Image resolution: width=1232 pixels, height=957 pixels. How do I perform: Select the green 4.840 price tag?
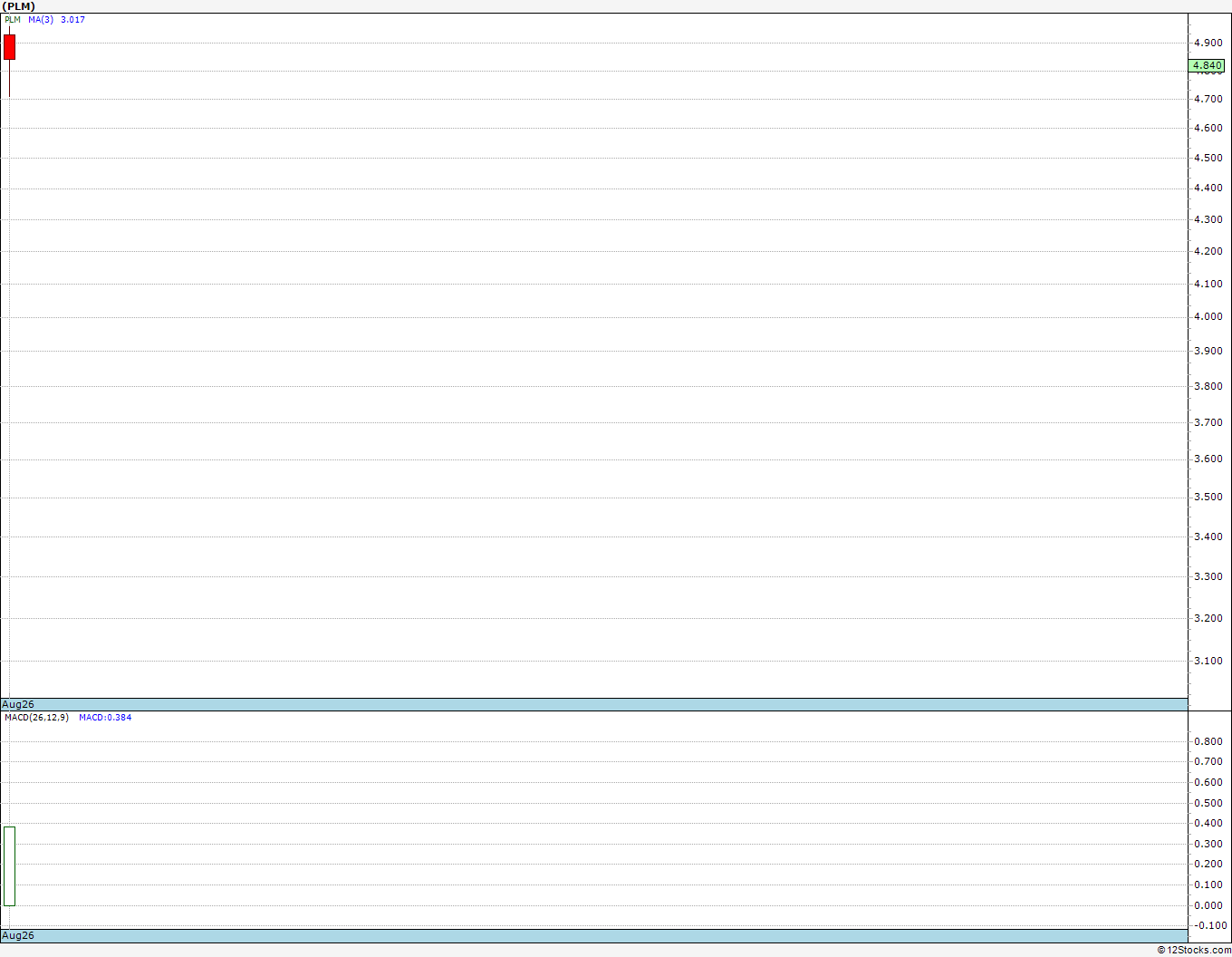(x=1207, y=65)
